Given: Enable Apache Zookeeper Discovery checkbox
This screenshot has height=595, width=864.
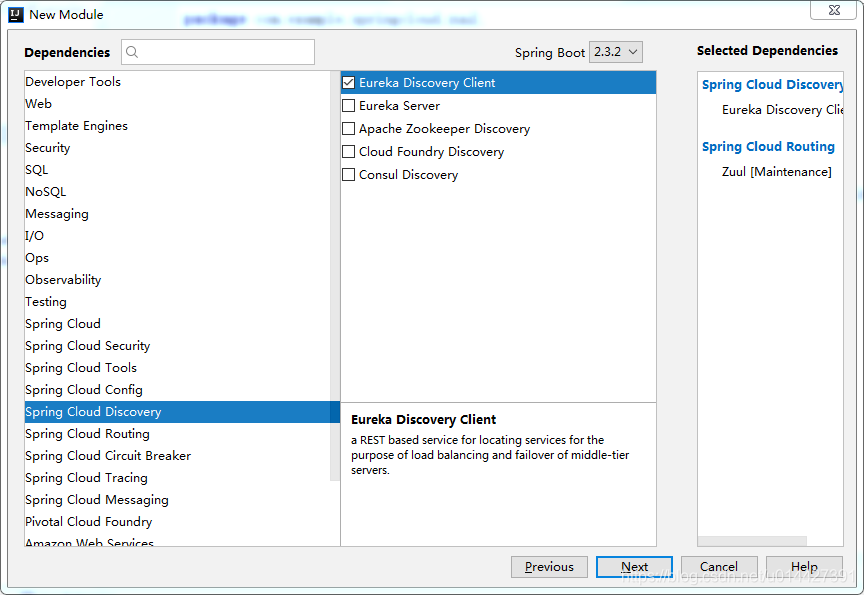Looking at the screenshot, I should (x=348, y=128).
